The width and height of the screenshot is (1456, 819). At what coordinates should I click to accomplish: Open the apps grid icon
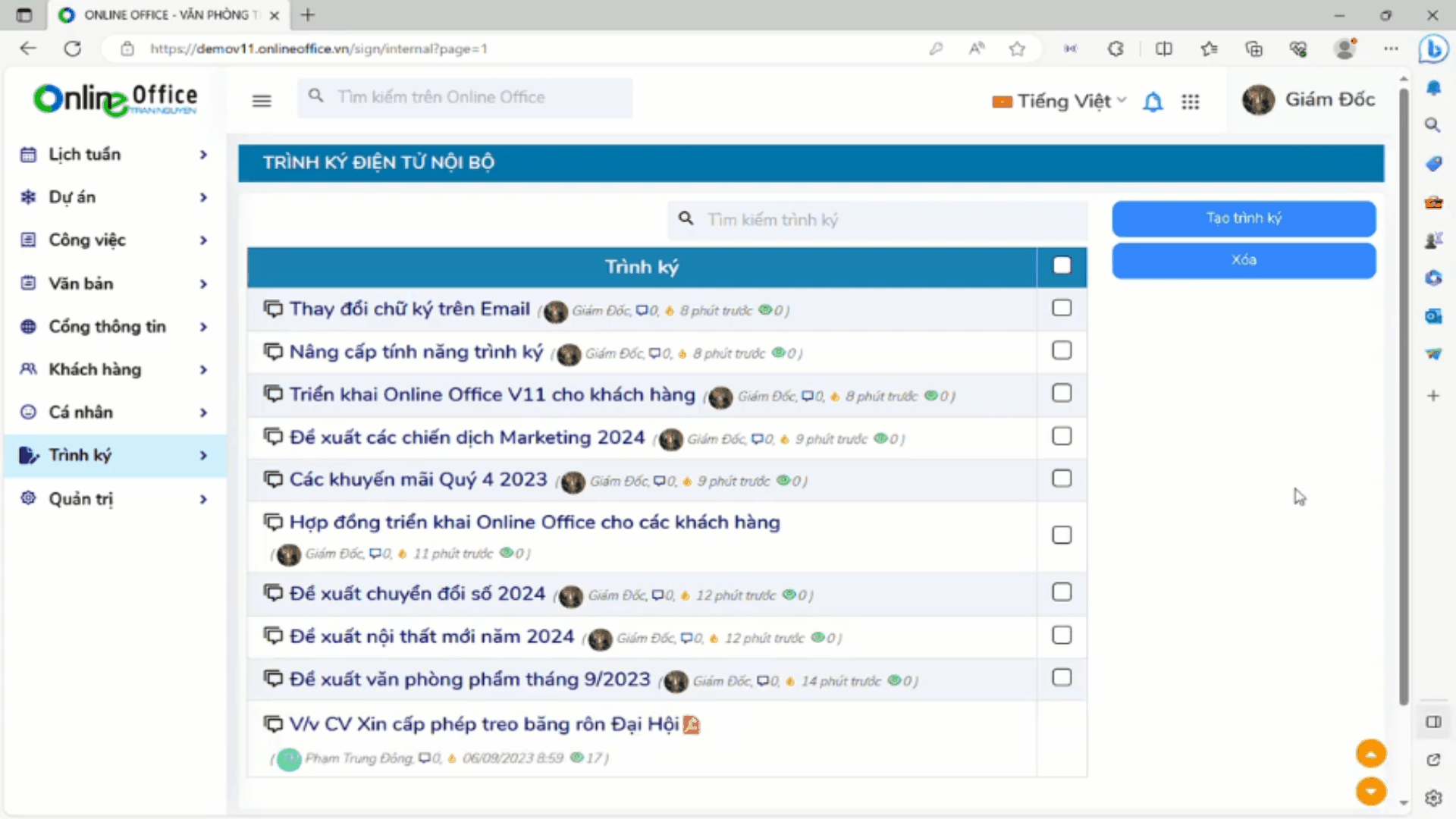(x=1191, y=102)
